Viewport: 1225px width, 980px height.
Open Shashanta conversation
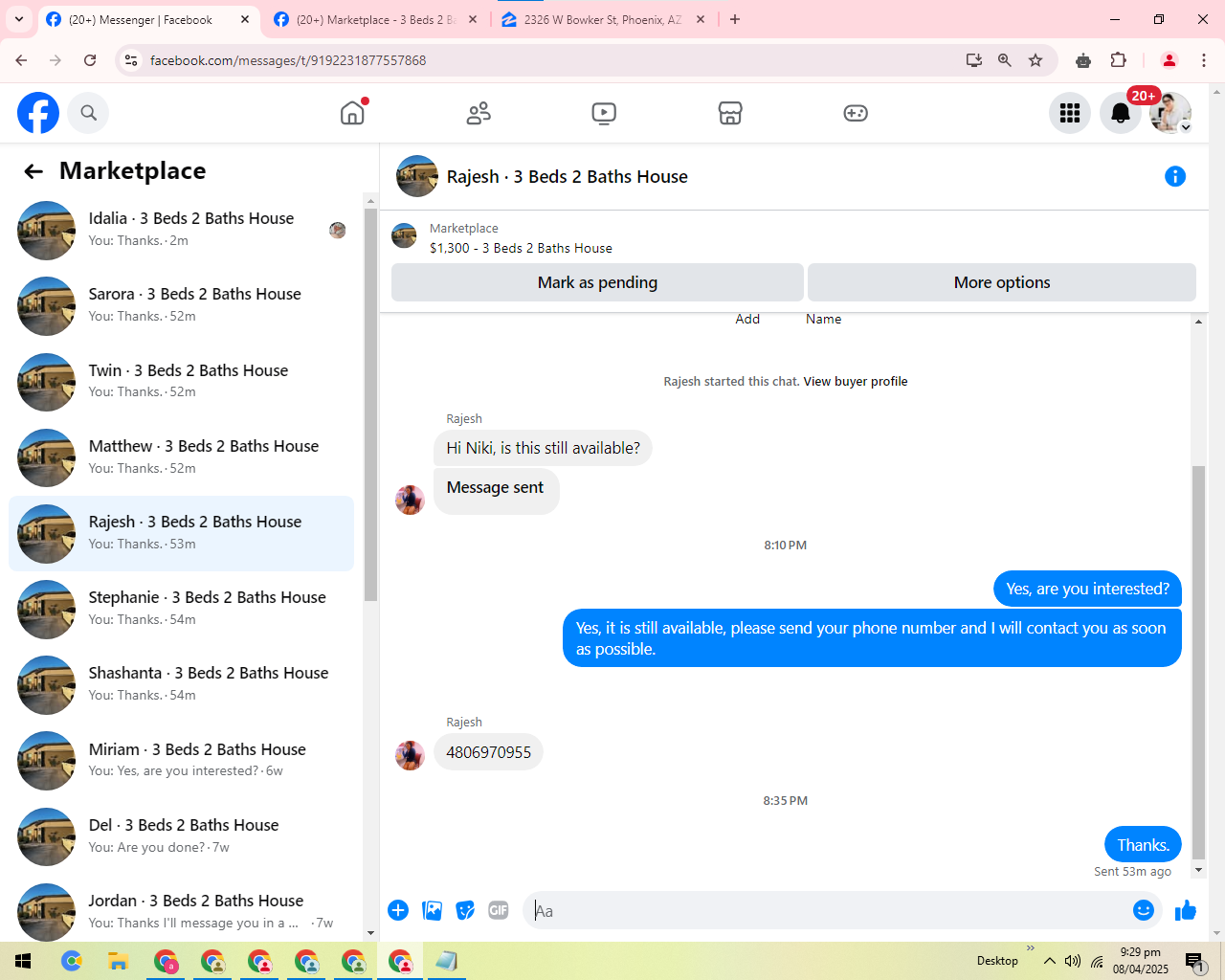click(181, 684)
